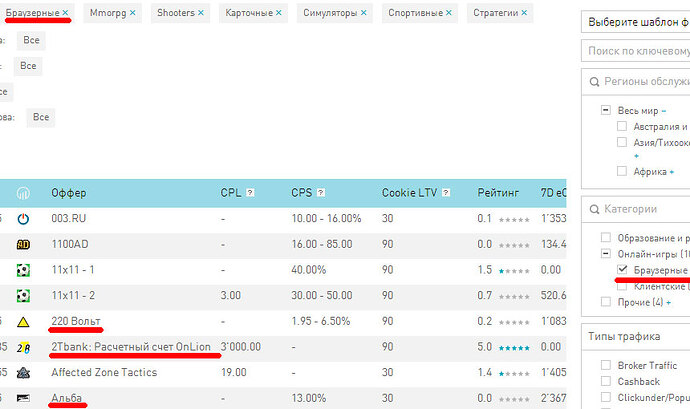Screen dimensions: 690x409
Task: Remove the Браузерные filter tag
Action: click(x=65, y=13)
